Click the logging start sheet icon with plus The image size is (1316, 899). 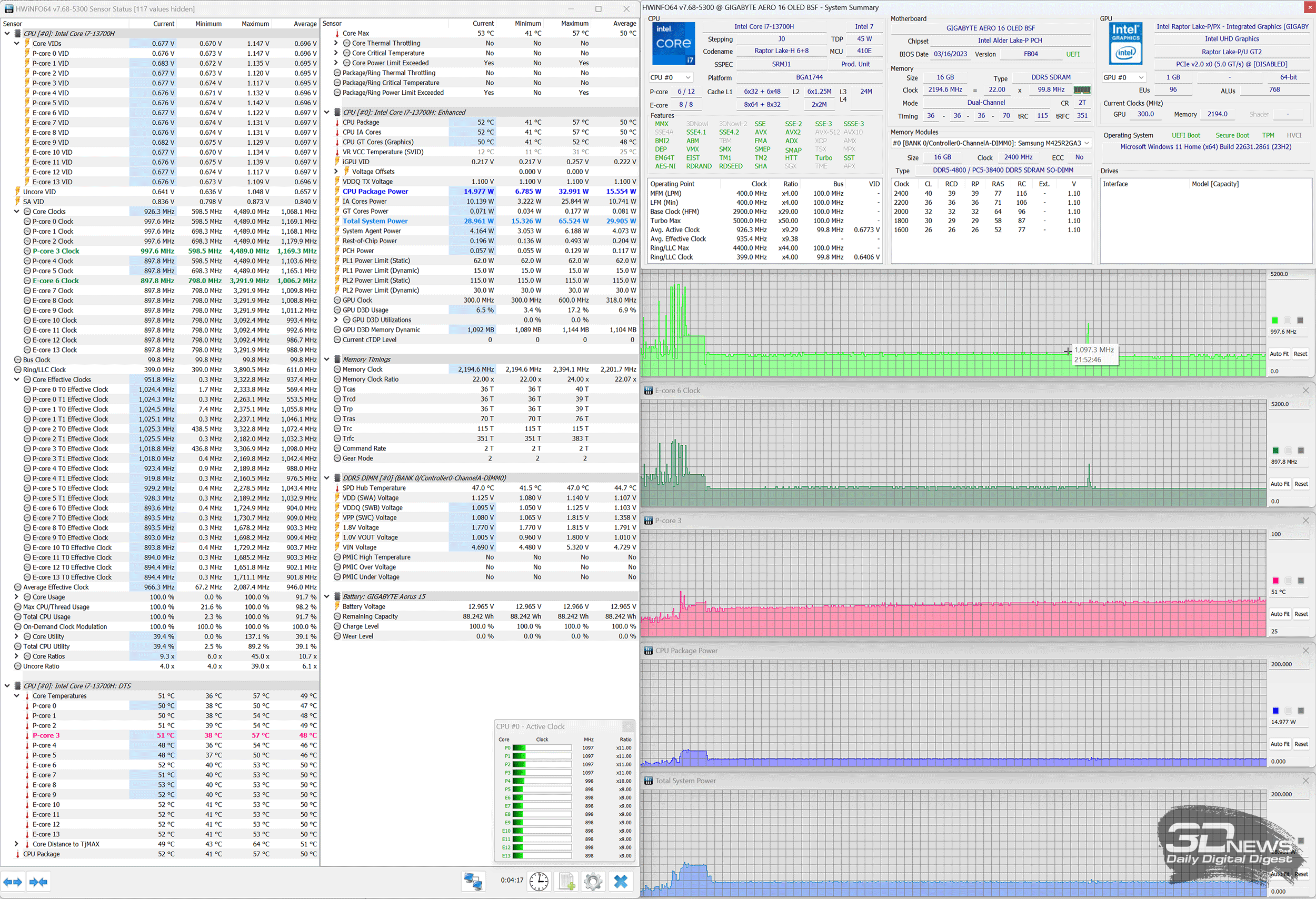point(566,882)
